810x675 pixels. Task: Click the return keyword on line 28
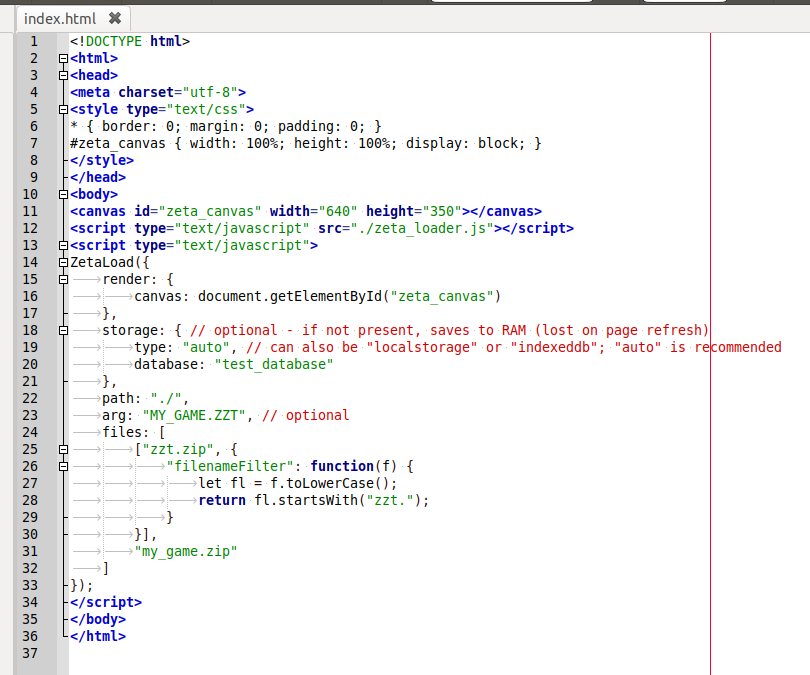pos(222,500)
